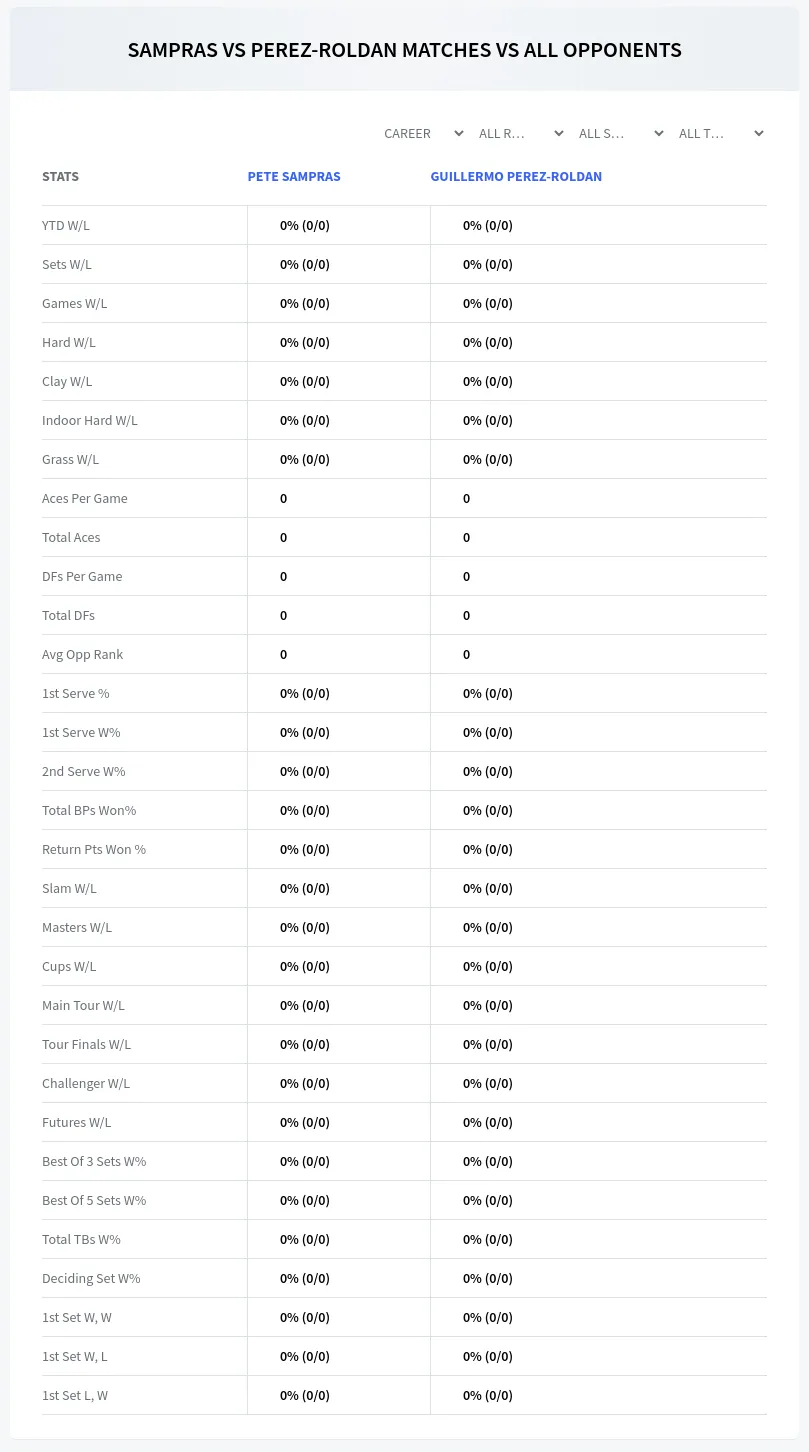Click the chevron arrow beside ALL T…
809x1452 pixels.
point(759,133)
